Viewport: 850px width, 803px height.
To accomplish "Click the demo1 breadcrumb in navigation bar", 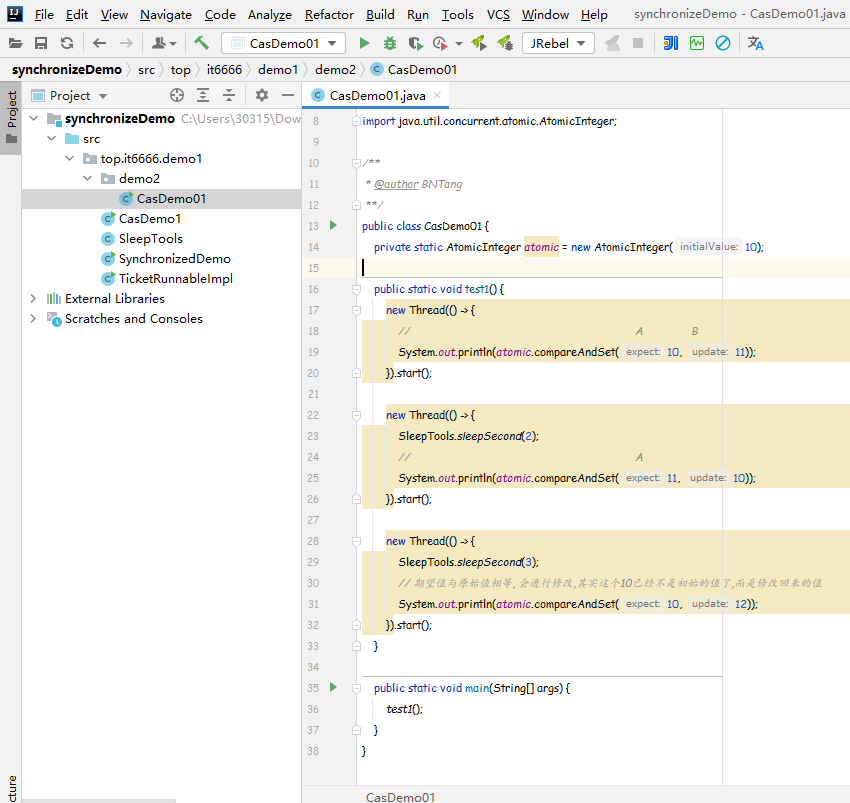I will tap(277, 69).
